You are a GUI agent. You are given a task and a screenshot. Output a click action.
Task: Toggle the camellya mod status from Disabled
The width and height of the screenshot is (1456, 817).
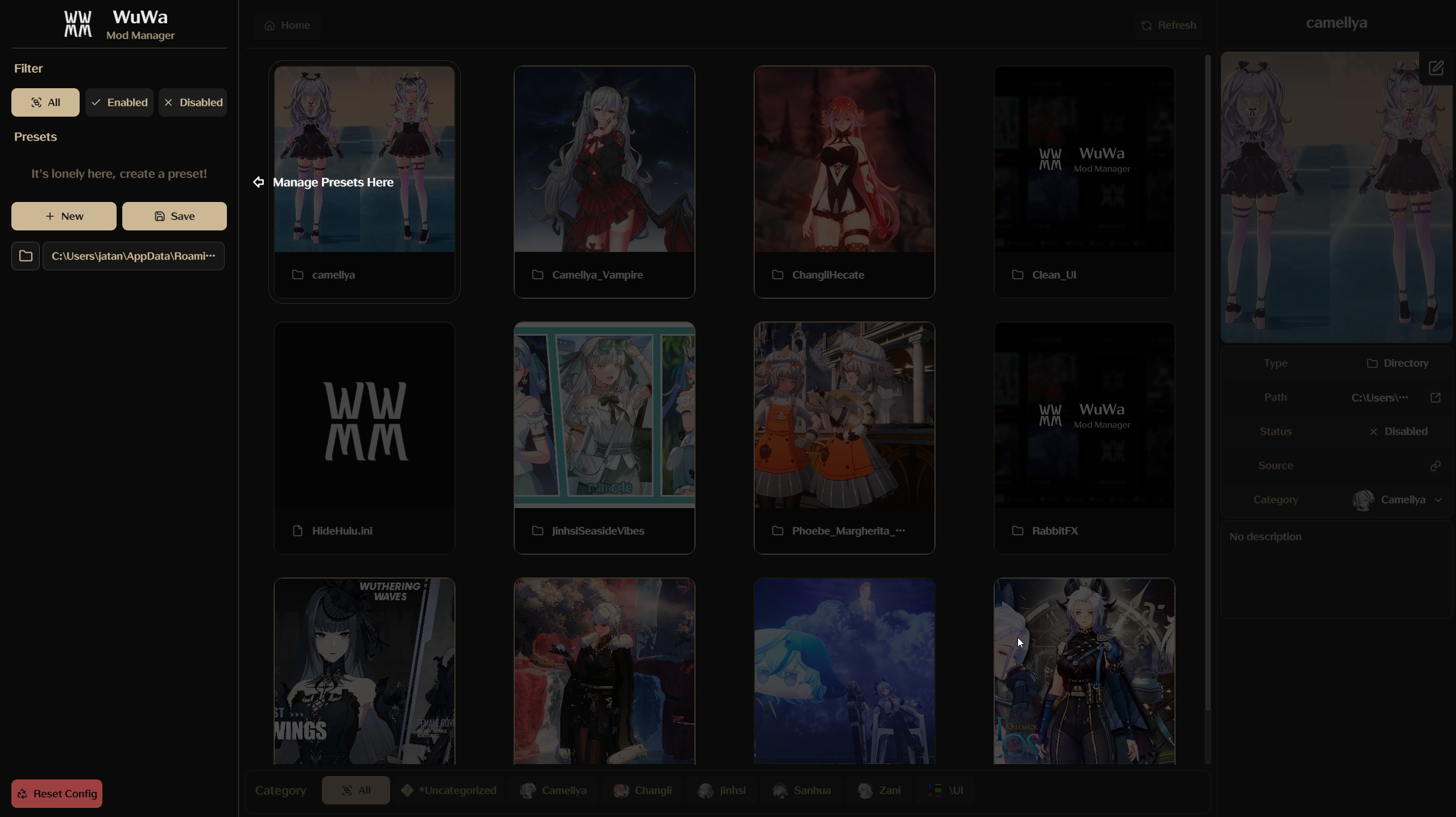point(1399,431)
